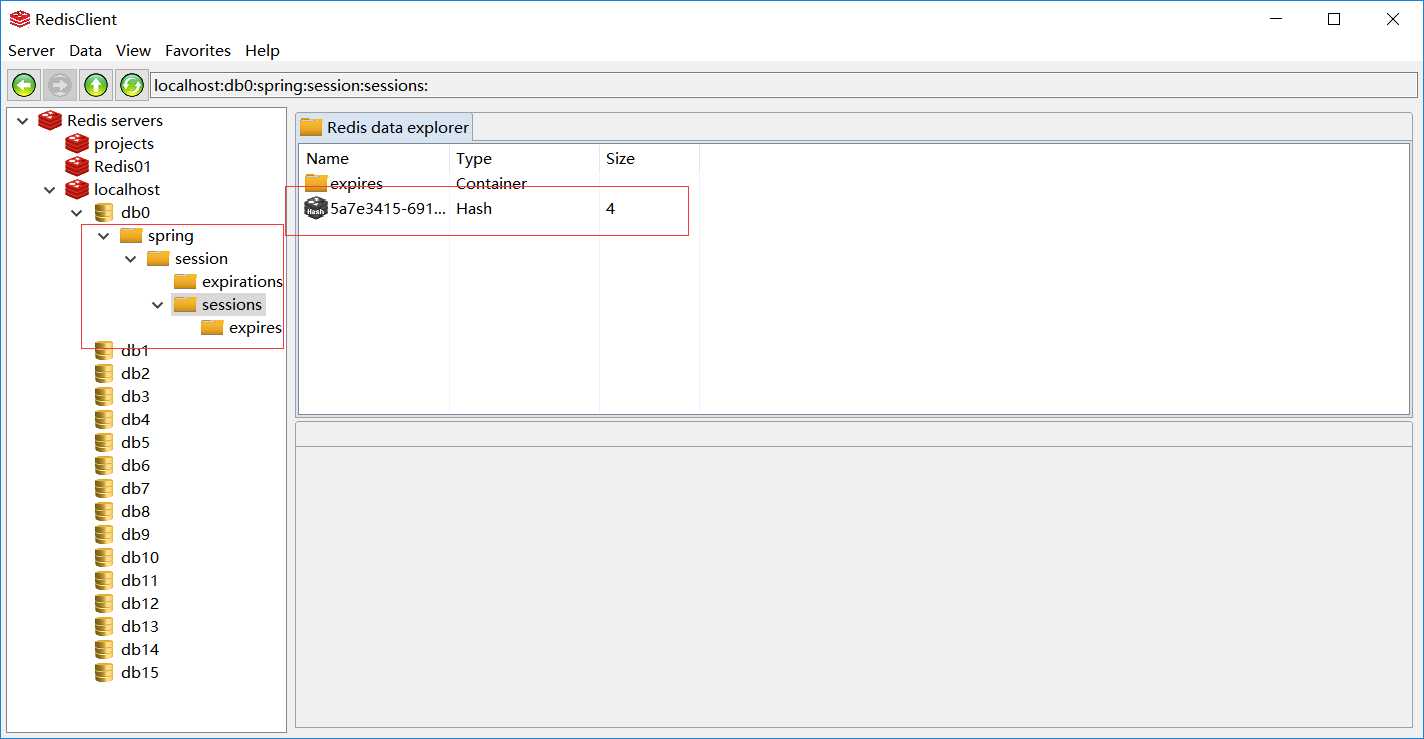
Task: Click the Redis servers root icon
Action: pos(50,120)
